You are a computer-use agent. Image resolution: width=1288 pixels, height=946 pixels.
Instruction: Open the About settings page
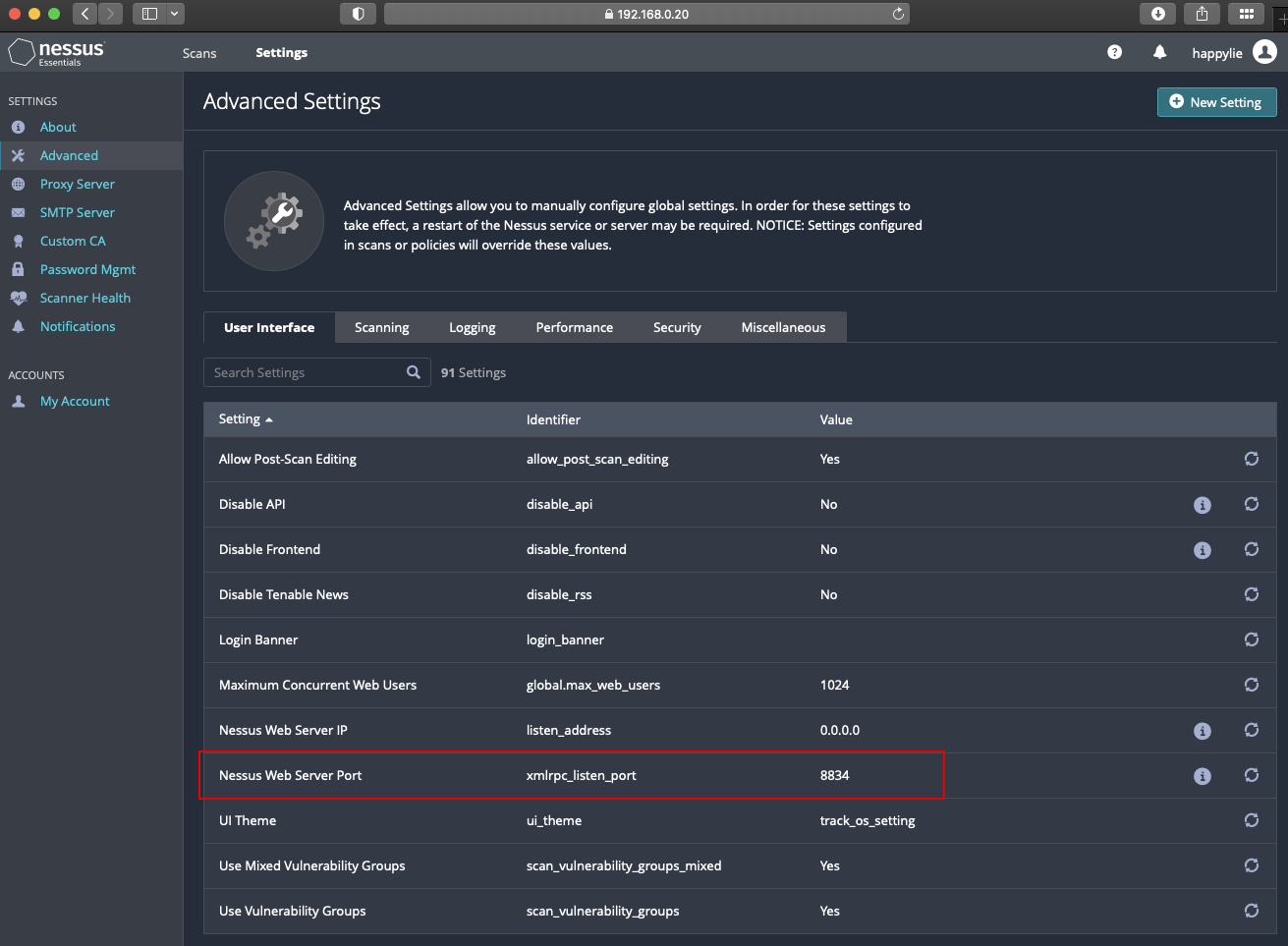[58, 127]
